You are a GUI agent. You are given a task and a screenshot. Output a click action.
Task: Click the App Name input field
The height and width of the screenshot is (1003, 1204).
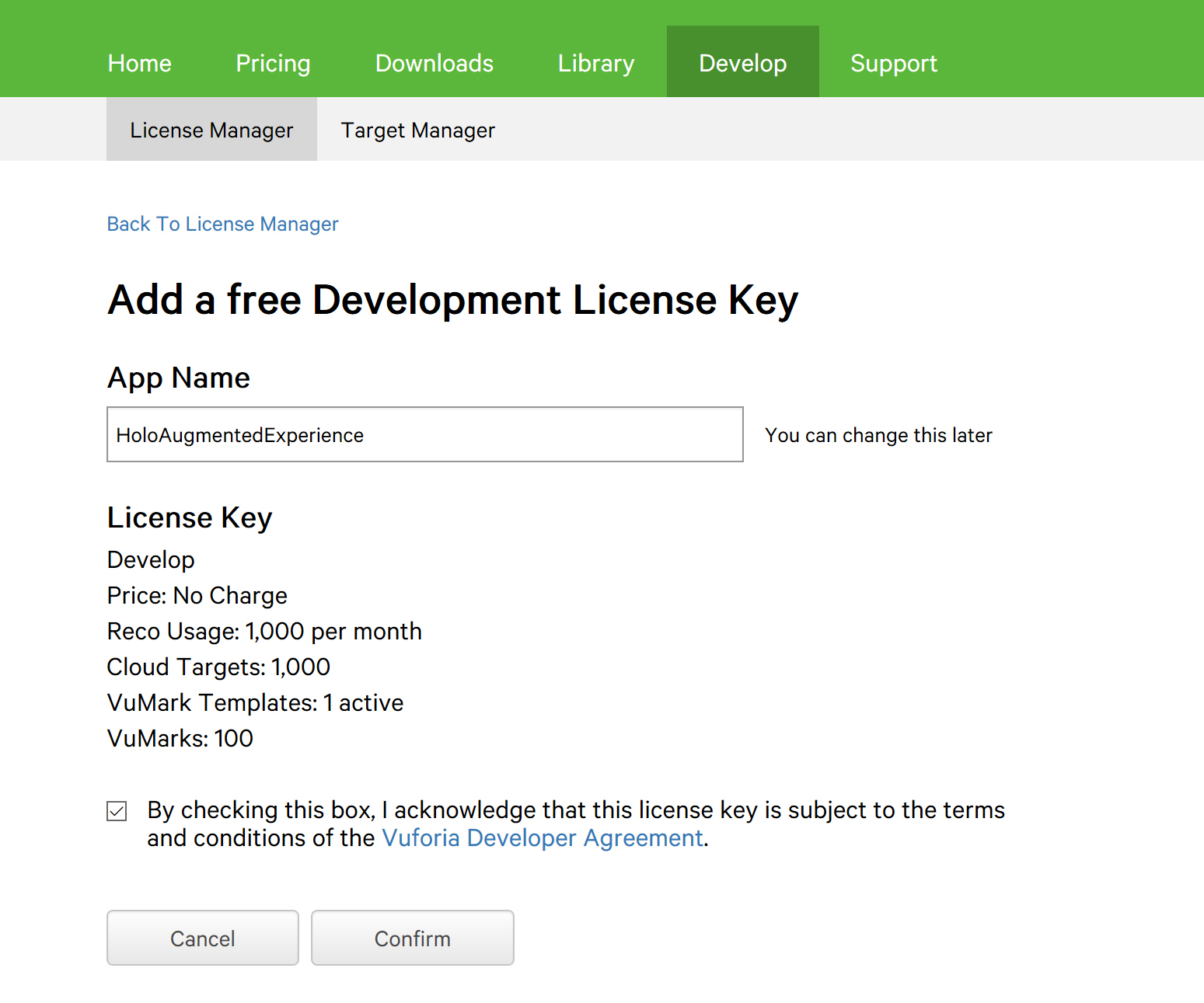424,434
